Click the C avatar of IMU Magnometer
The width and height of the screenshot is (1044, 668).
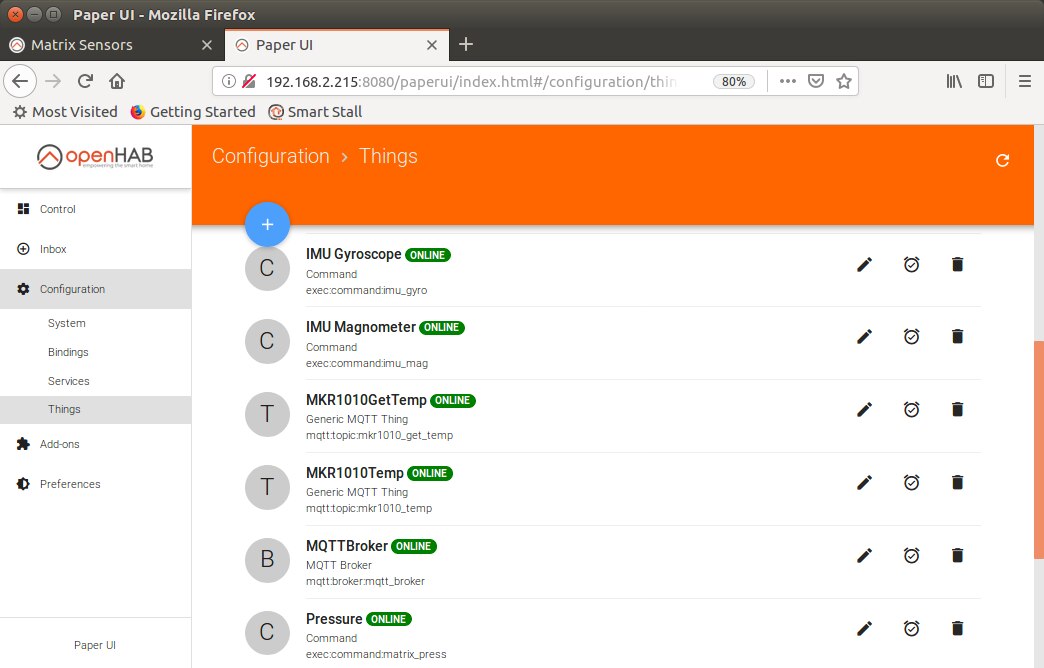coord(267,341)
